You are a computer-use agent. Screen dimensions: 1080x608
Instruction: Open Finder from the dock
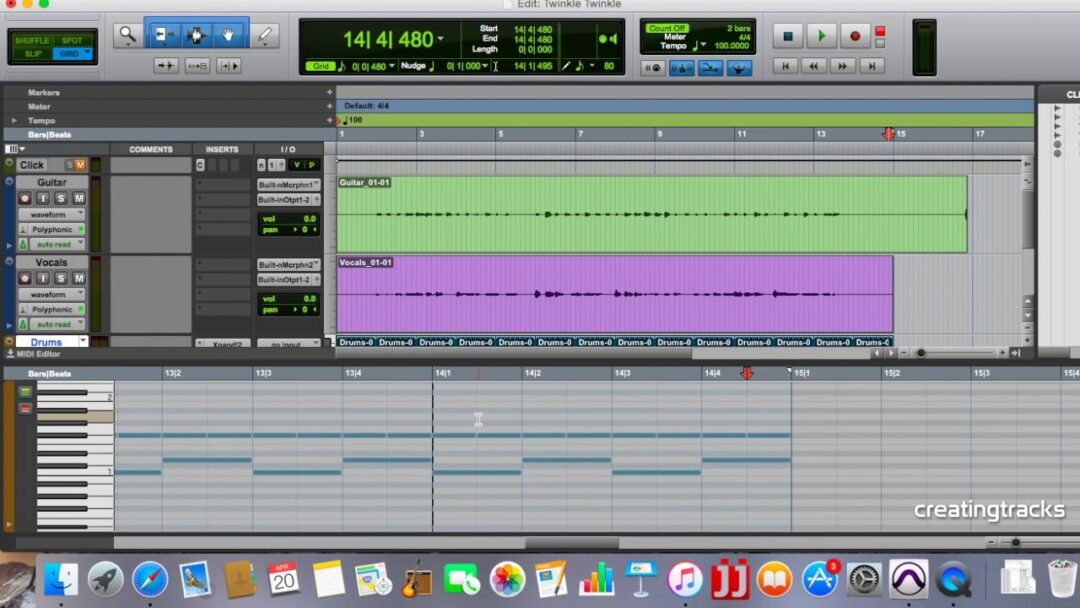(61, 578)
